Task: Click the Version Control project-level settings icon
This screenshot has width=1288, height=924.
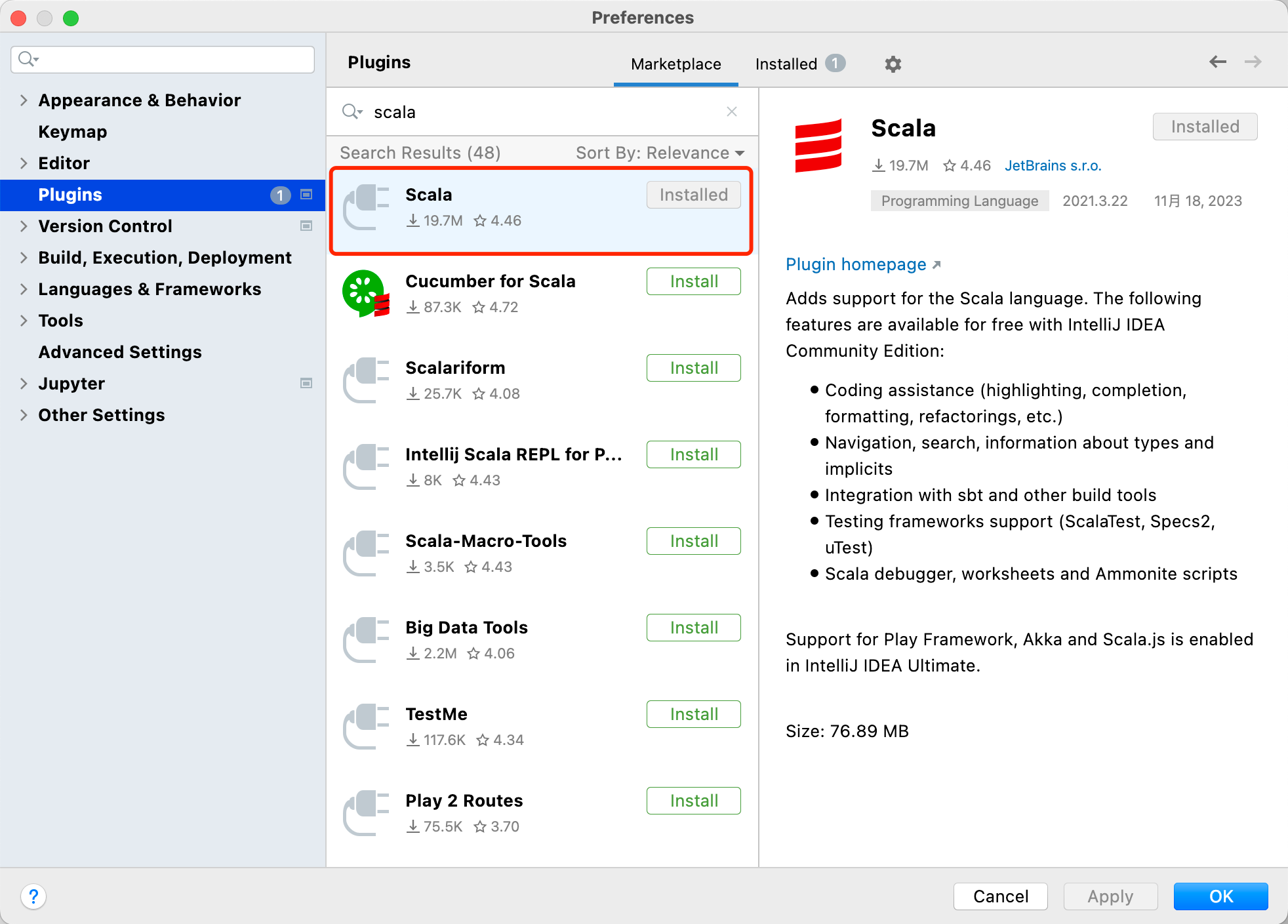Action: click(x=306, y=226)
